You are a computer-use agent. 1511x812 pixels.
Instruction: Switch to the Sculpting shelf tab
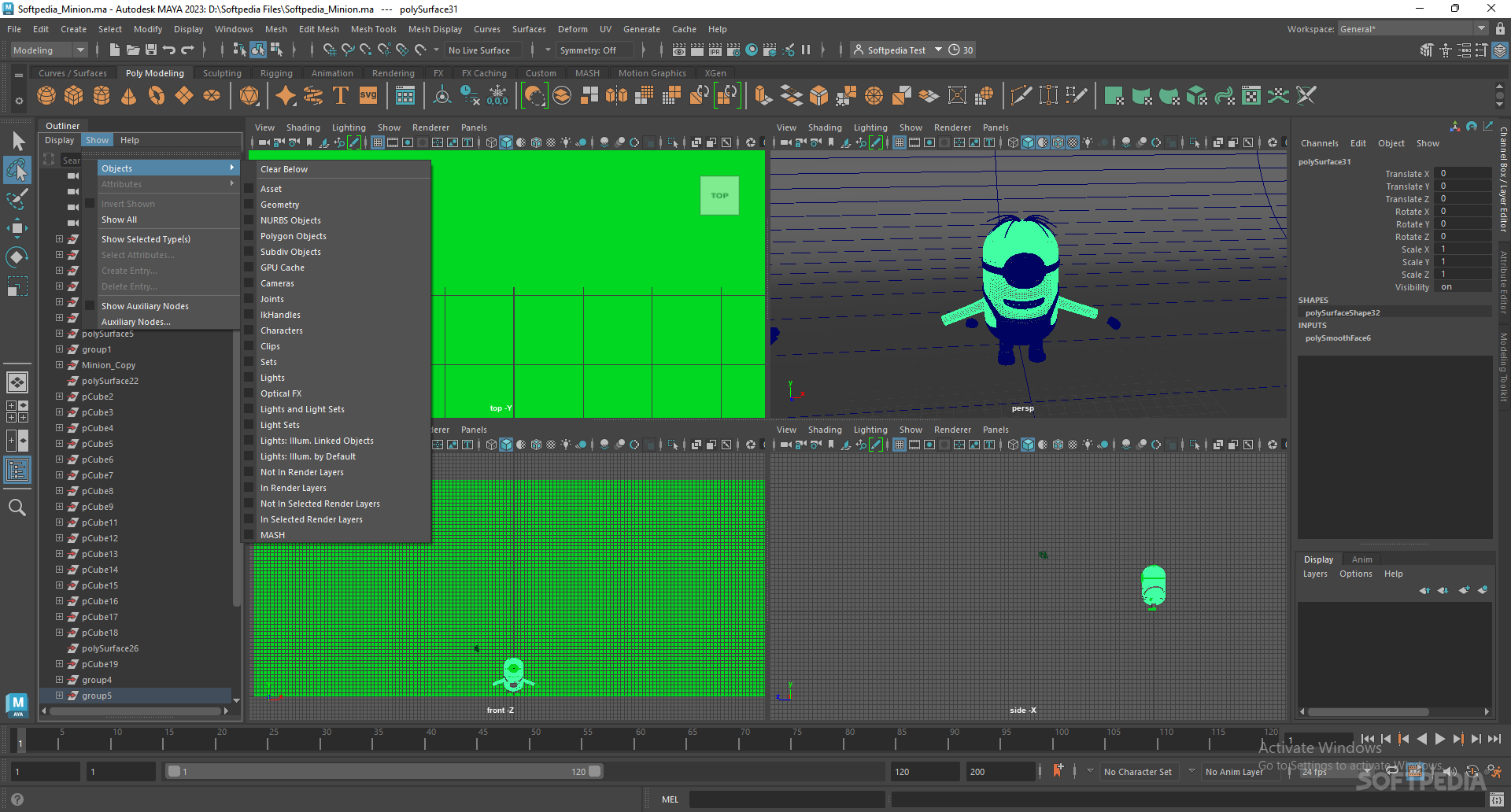pyautogui.click(x=222, y=73)
